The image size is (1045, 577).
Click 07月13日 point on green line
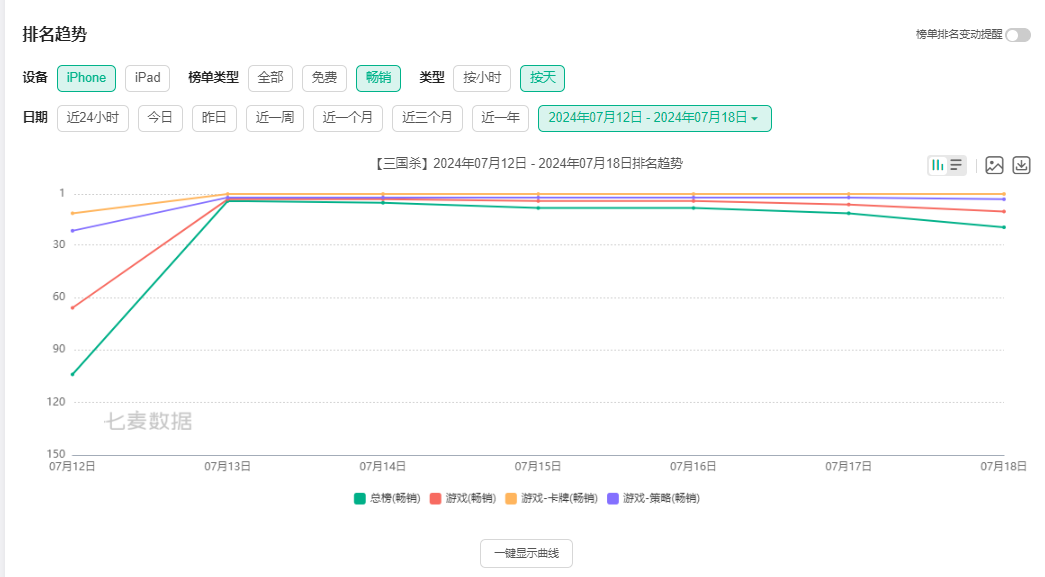pyautogui.click(x=228, y=201)
